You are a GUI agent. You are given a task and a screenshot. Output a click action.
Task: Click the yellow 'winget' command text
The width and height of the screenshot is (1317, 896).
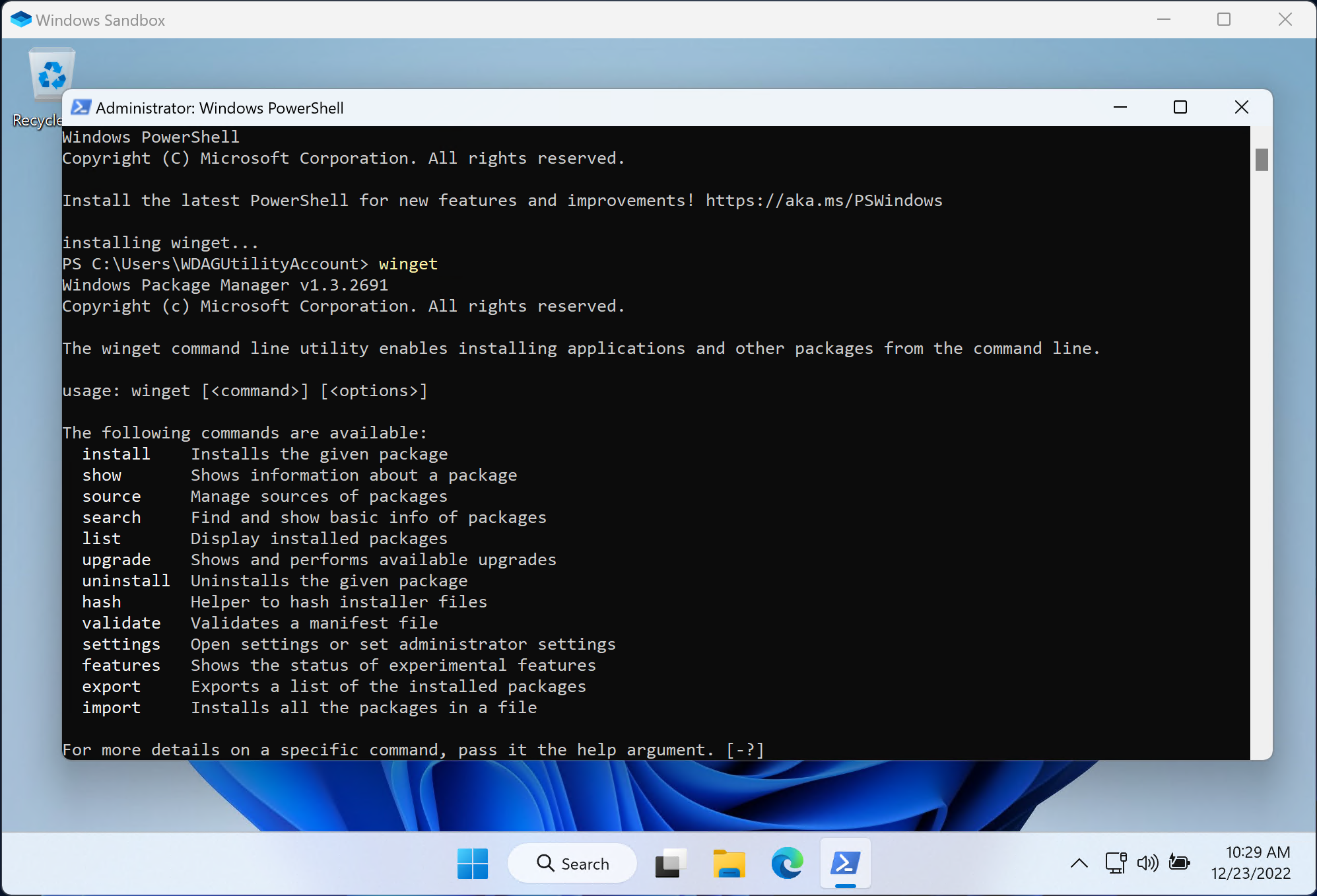click(x=408, y=264)
